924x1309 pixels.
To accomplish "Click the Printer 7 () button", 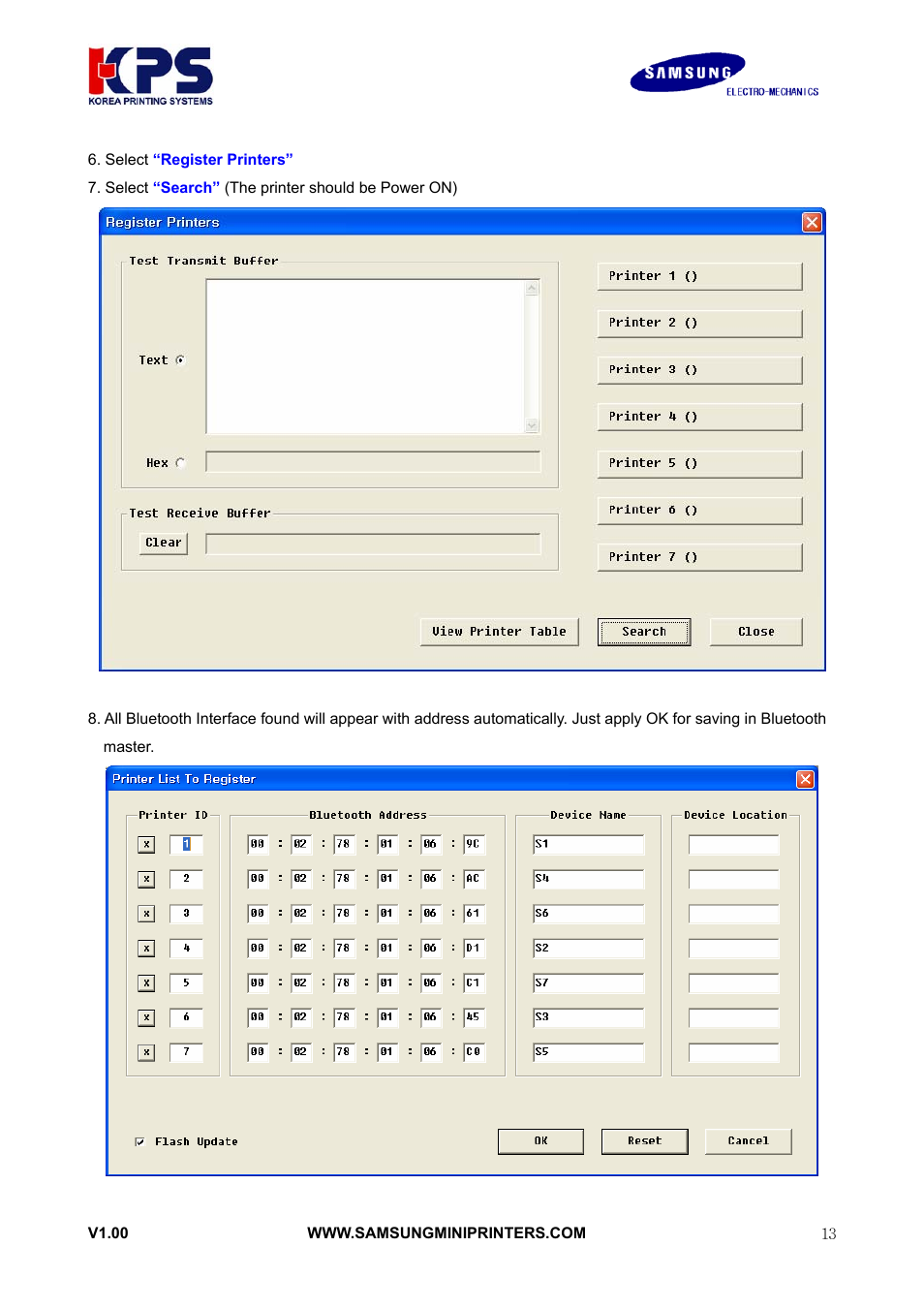I will click(x=699, y=557).
